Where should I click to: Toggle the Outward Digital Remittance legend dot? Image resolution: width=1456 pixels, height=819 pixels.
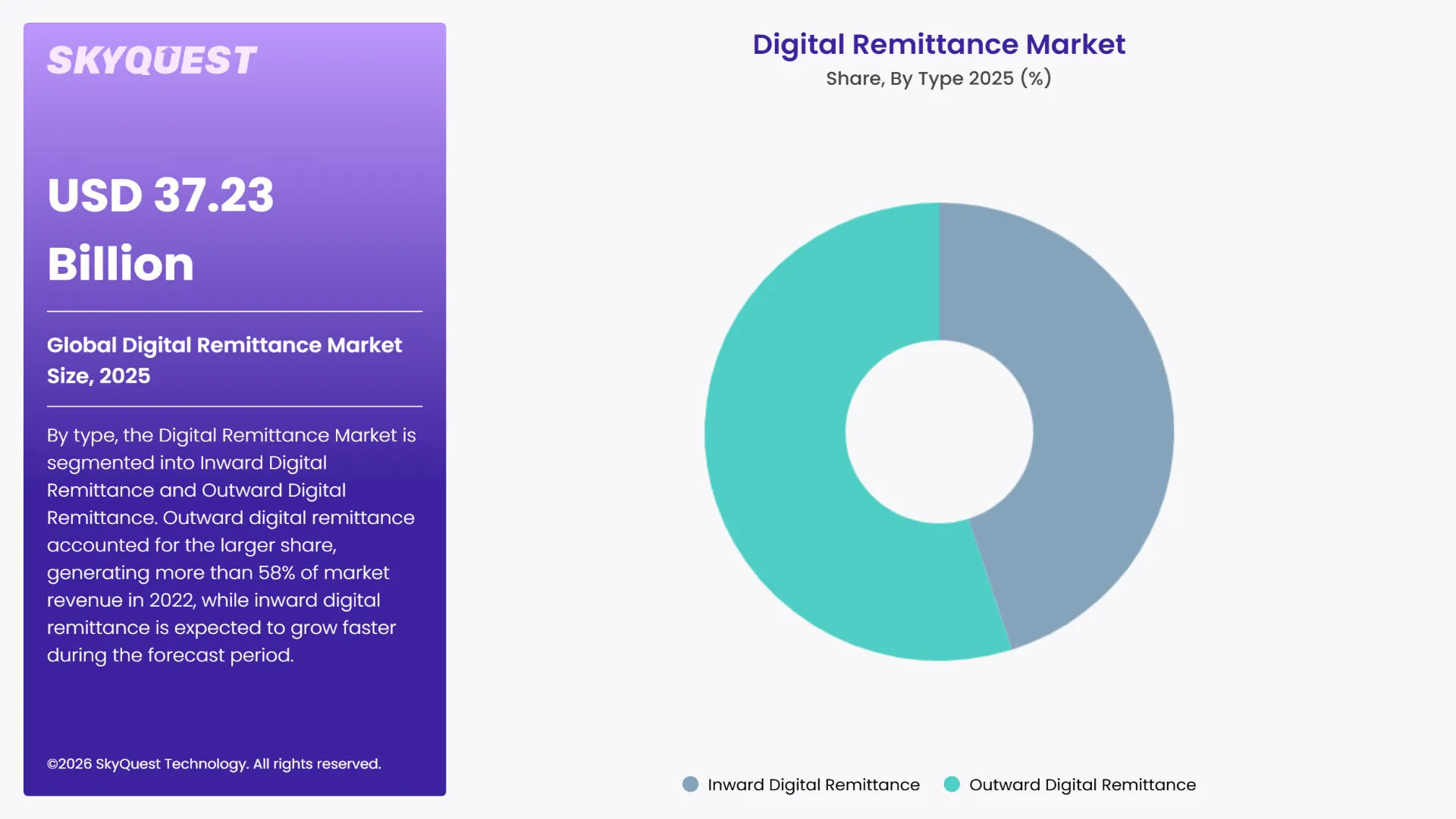(x=952, y=784)
